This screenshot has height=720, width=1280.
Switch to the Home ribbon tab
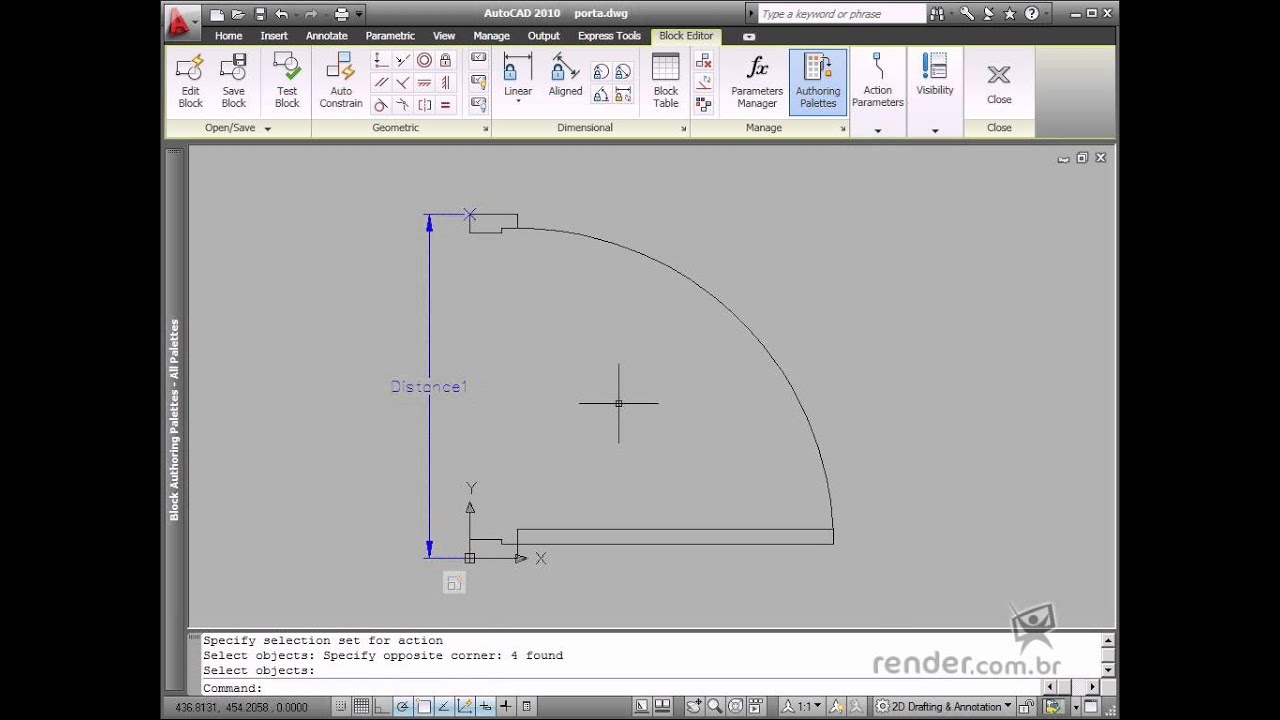(228, 36)
